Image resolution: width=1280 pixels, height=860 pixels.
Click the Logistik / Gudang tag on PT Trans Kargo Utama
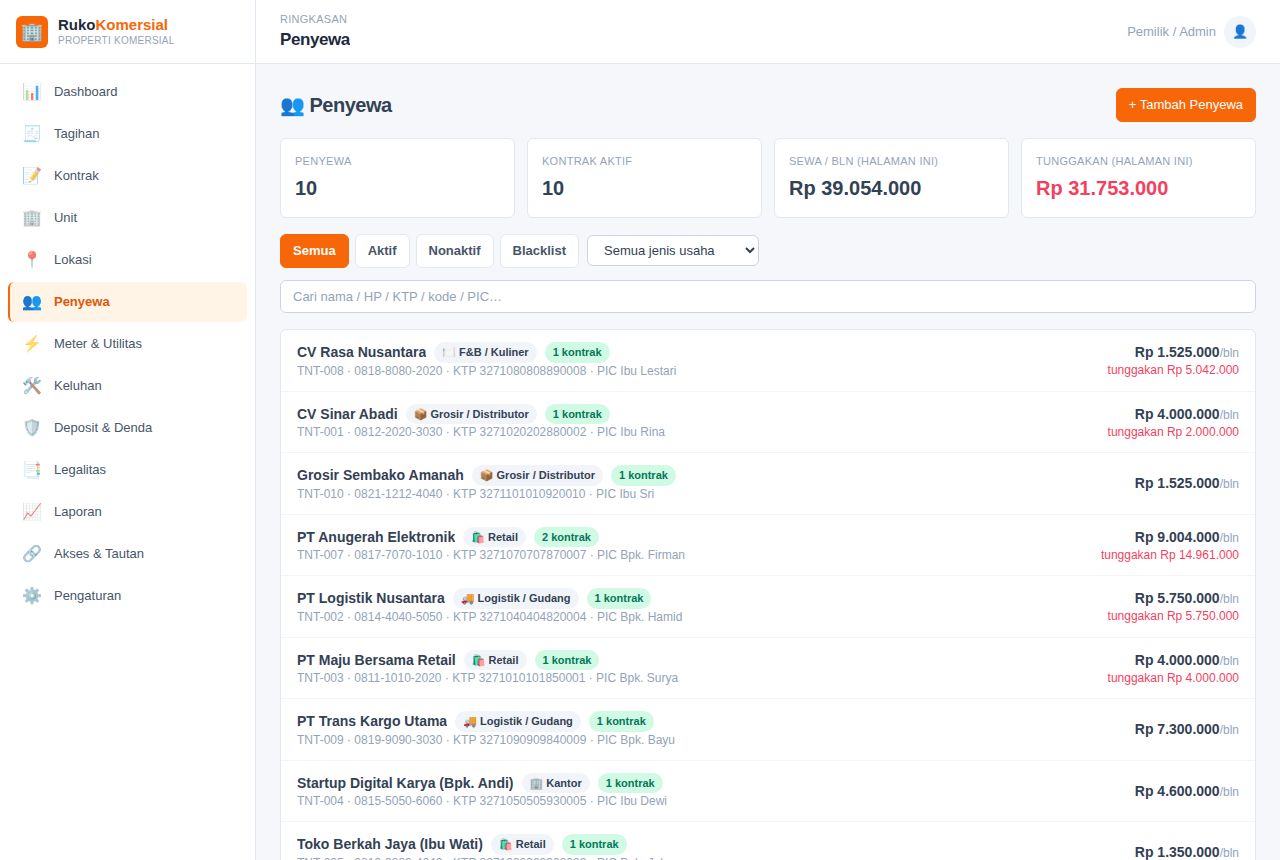pos(518,721)
